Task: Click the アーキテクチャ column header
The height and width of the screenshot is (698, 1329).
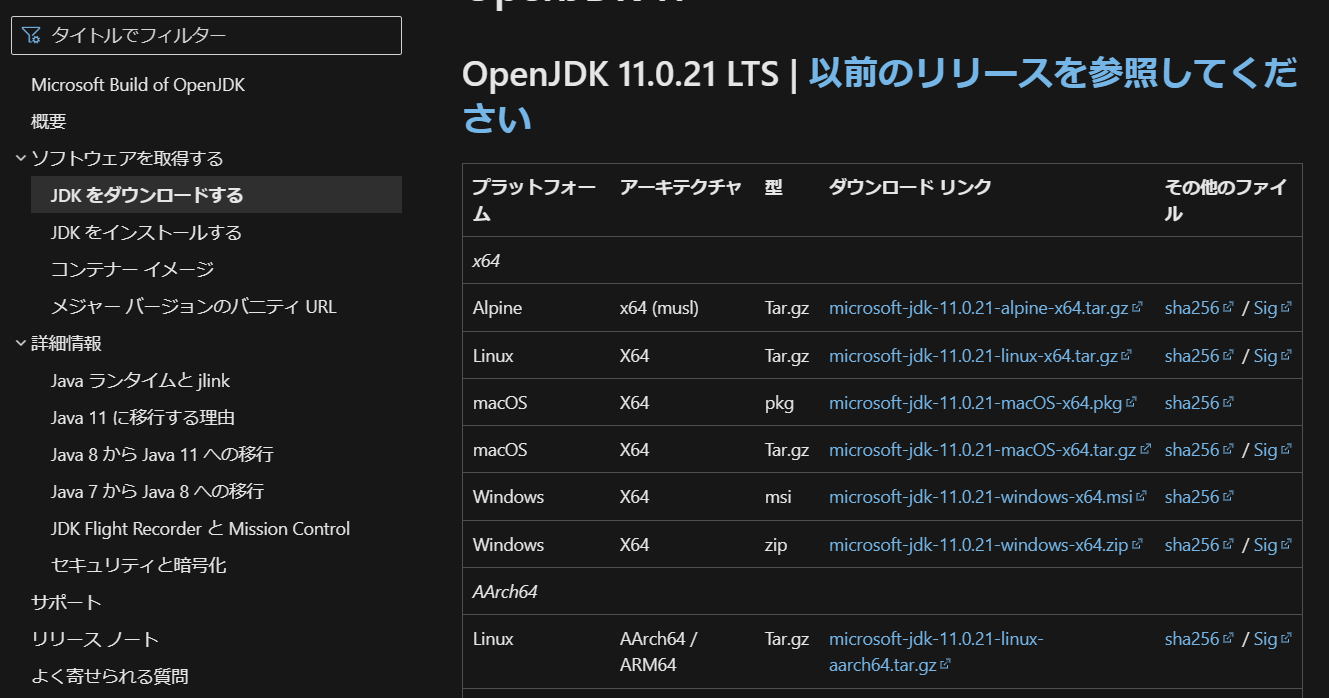Action: [x=681, y=187]
